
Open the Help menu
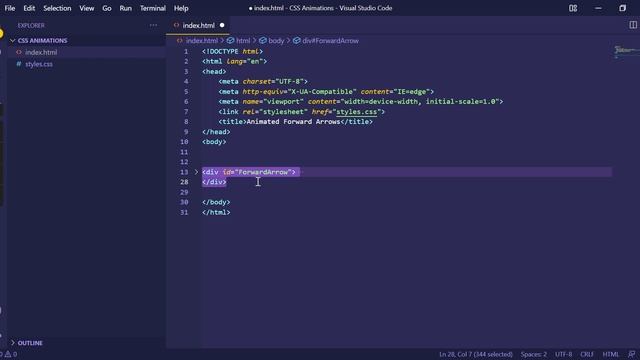[181, 8]
